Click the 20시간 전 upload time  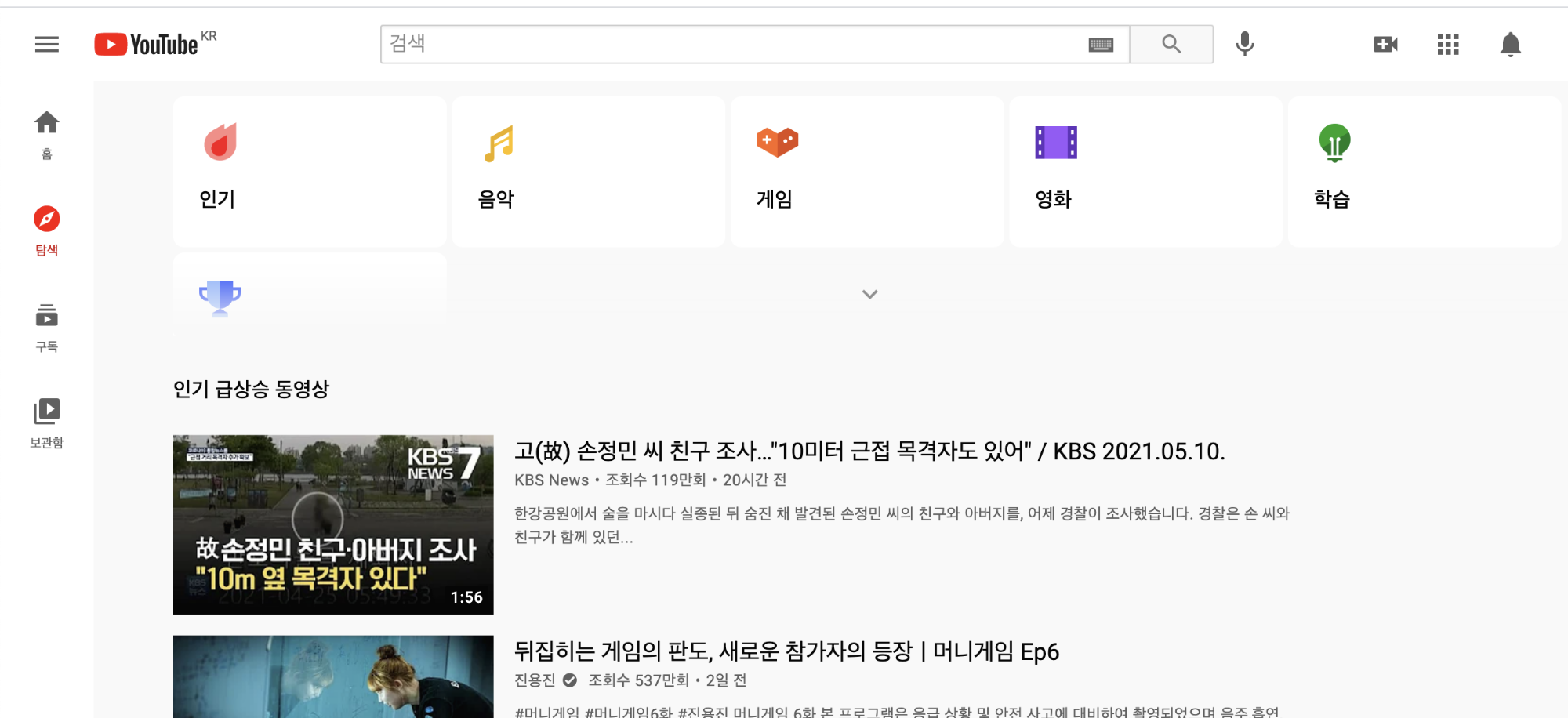(x=754, y=480)
